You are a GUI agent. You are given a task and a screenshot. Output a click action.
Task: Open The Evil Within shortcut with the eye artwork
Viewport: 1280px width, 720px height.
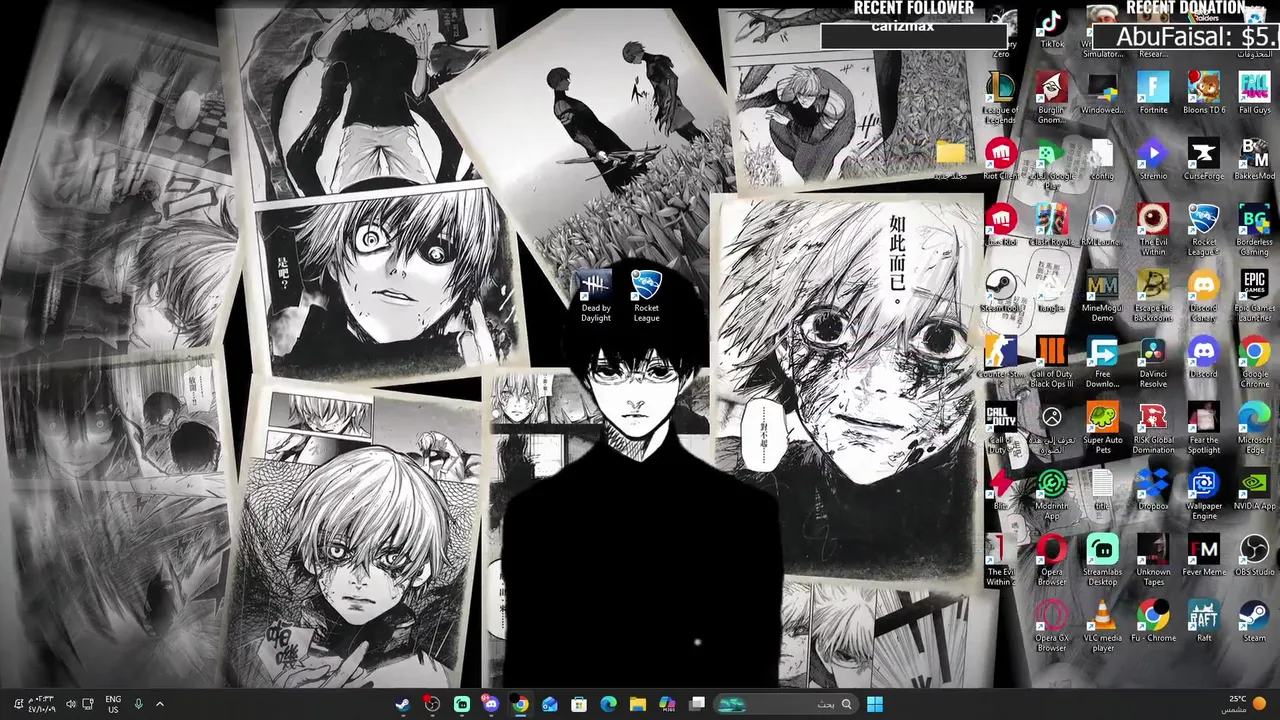[x=1153, y=229]
